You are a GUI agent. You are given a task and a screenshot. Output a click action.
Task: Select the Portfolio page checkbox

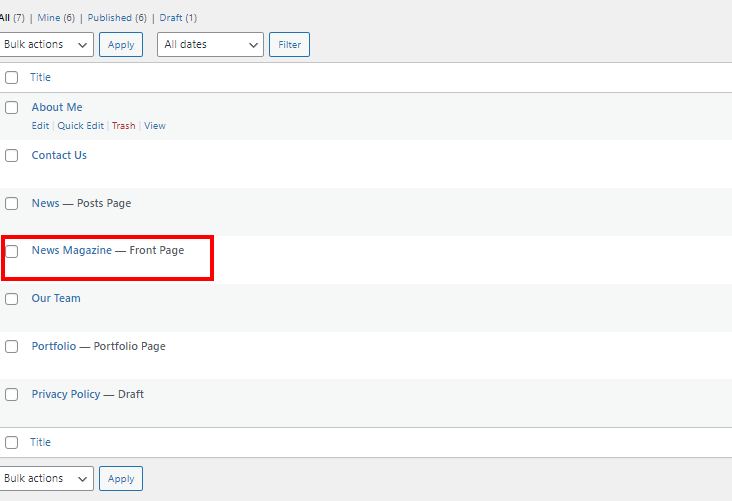(11, 346)
